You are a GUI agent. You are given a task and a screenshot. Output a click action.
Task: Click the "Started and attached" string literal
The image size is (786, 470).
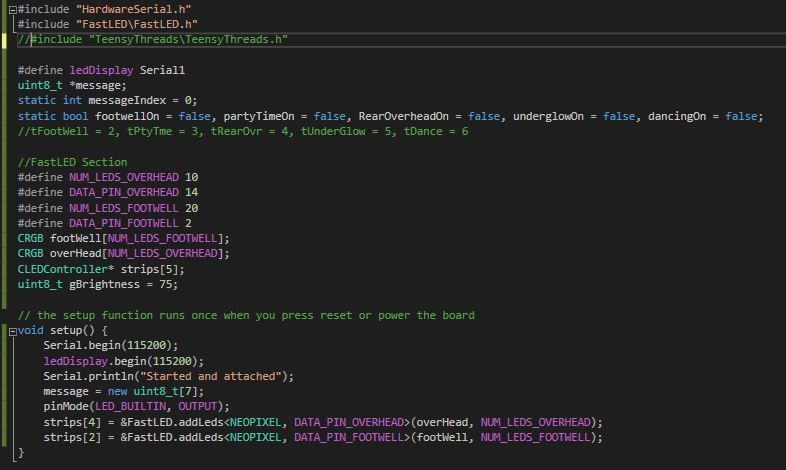pyautogui.click(x=211, y=376)
